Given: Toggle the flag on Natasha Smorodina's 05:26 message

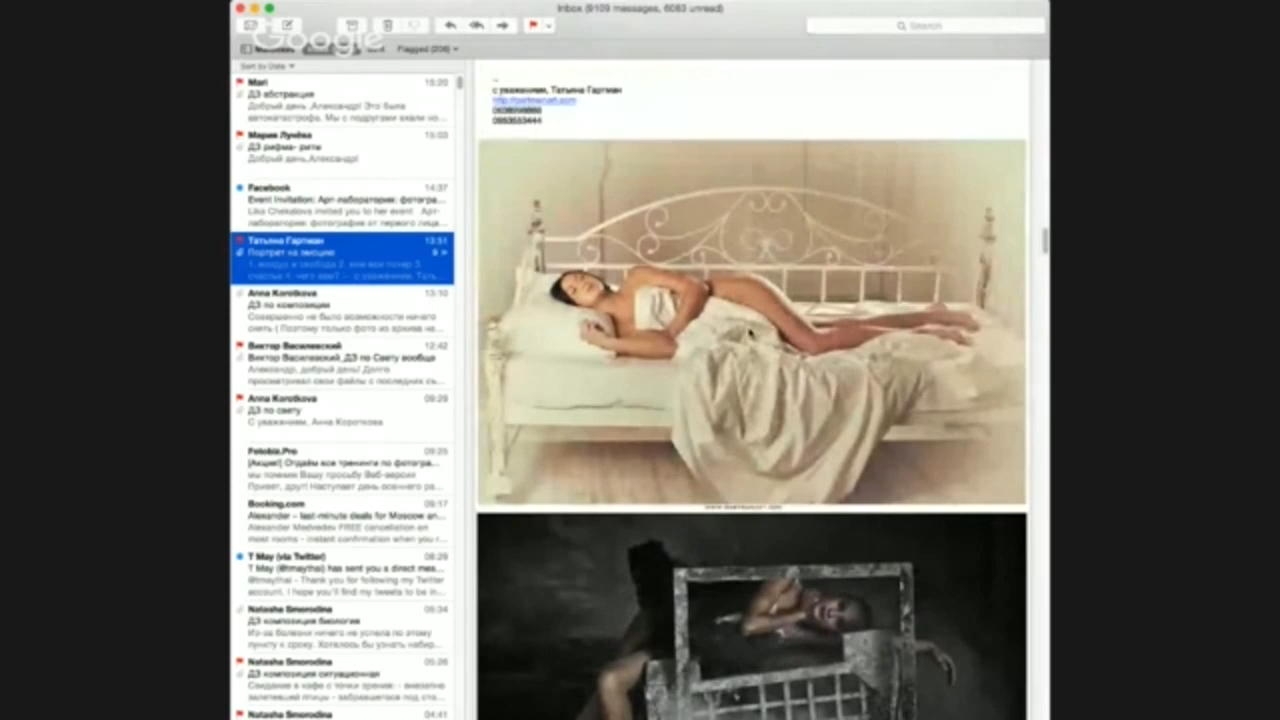Looking at the screenshot, I should tap(240, 662).
